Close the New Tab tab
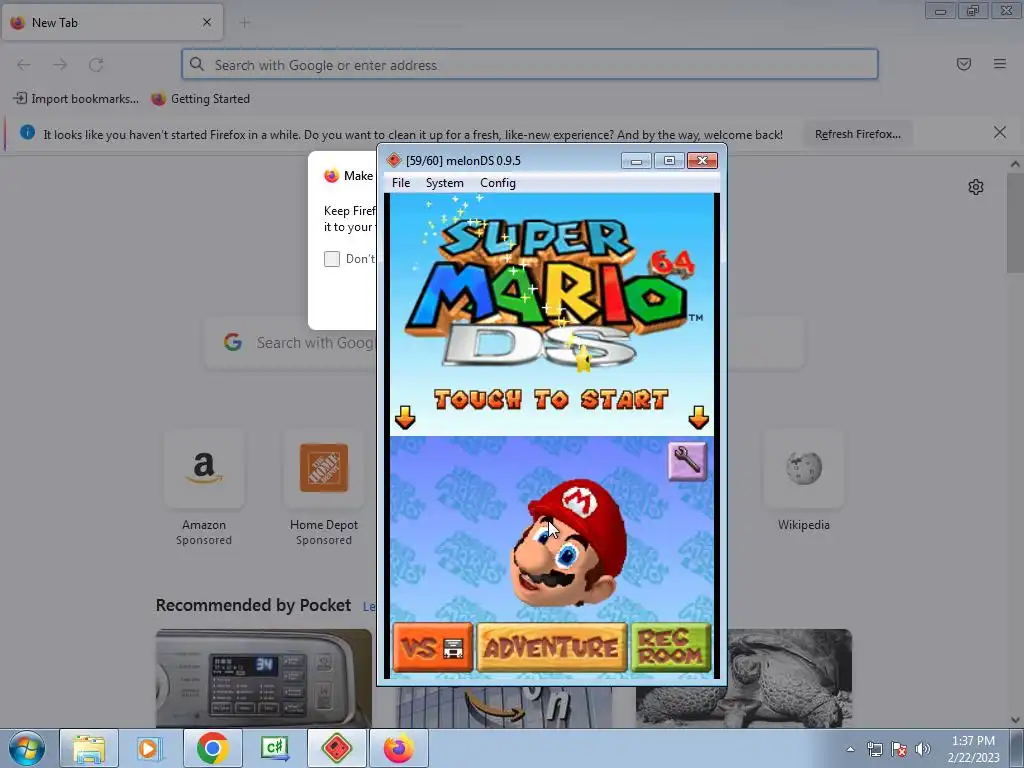This screenshot has width=1024, height=768. coord(207,22)
